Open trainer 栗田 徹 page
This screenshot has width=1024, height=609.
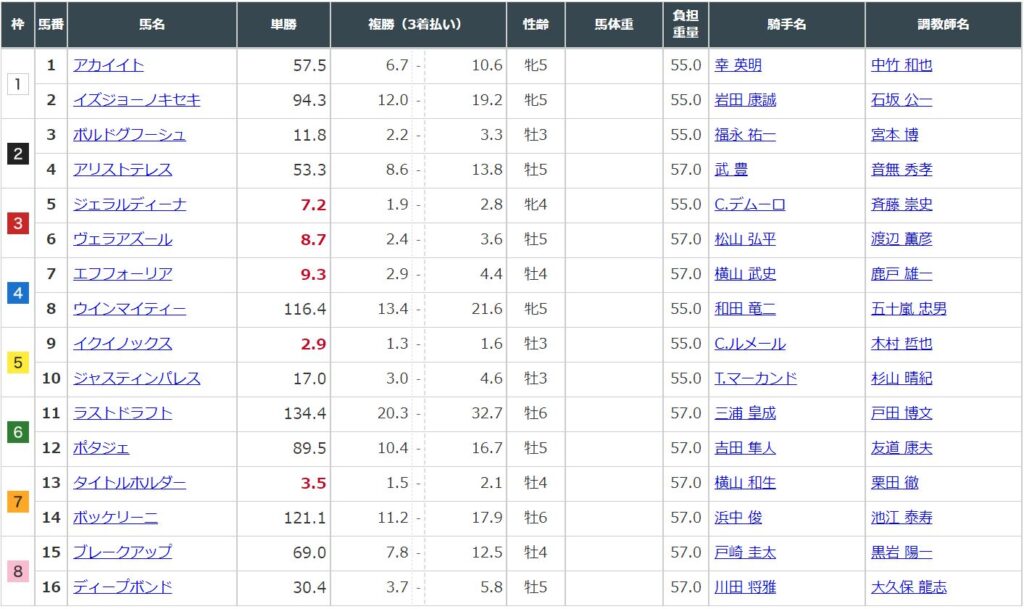click(x=895, y=482)
